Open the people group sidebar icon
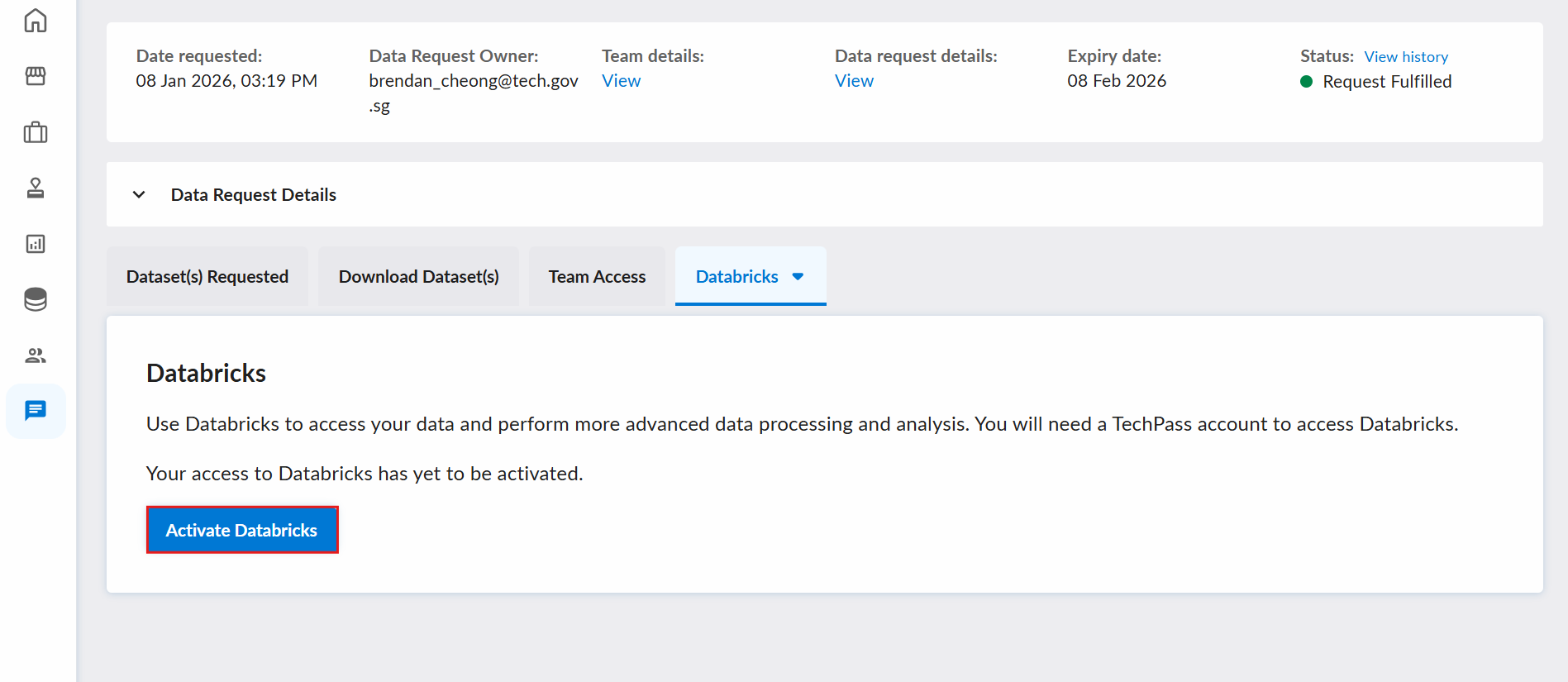The height and width of the screenshot is (682, 1568). (x=36, y=355)
